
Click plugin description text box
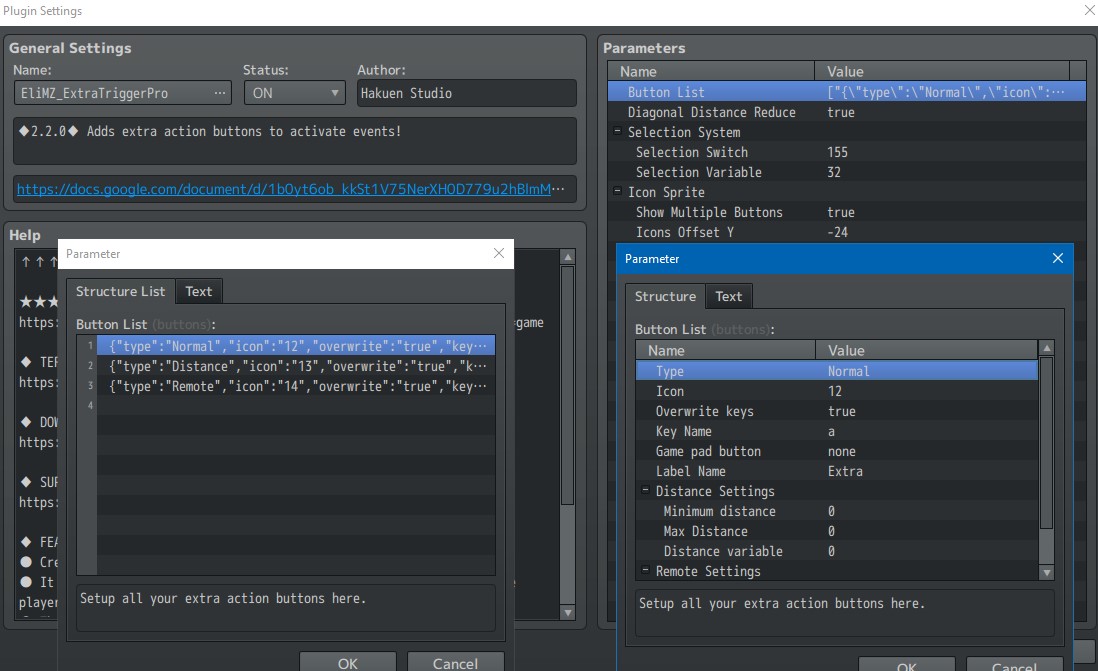(x=294, y=141)
